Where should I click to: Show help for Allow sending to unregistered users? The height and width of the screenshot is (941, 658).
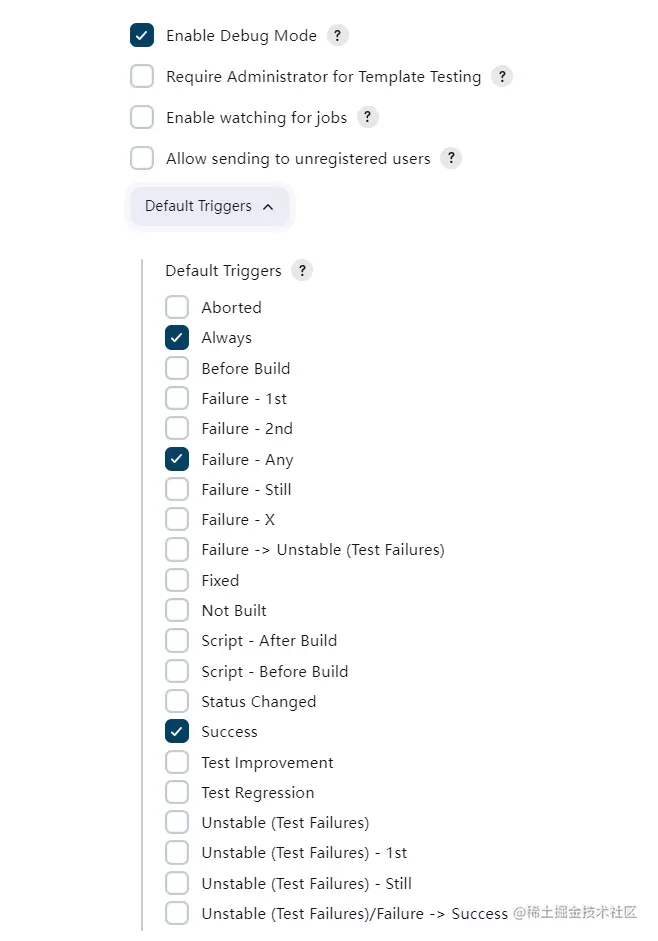451,158
